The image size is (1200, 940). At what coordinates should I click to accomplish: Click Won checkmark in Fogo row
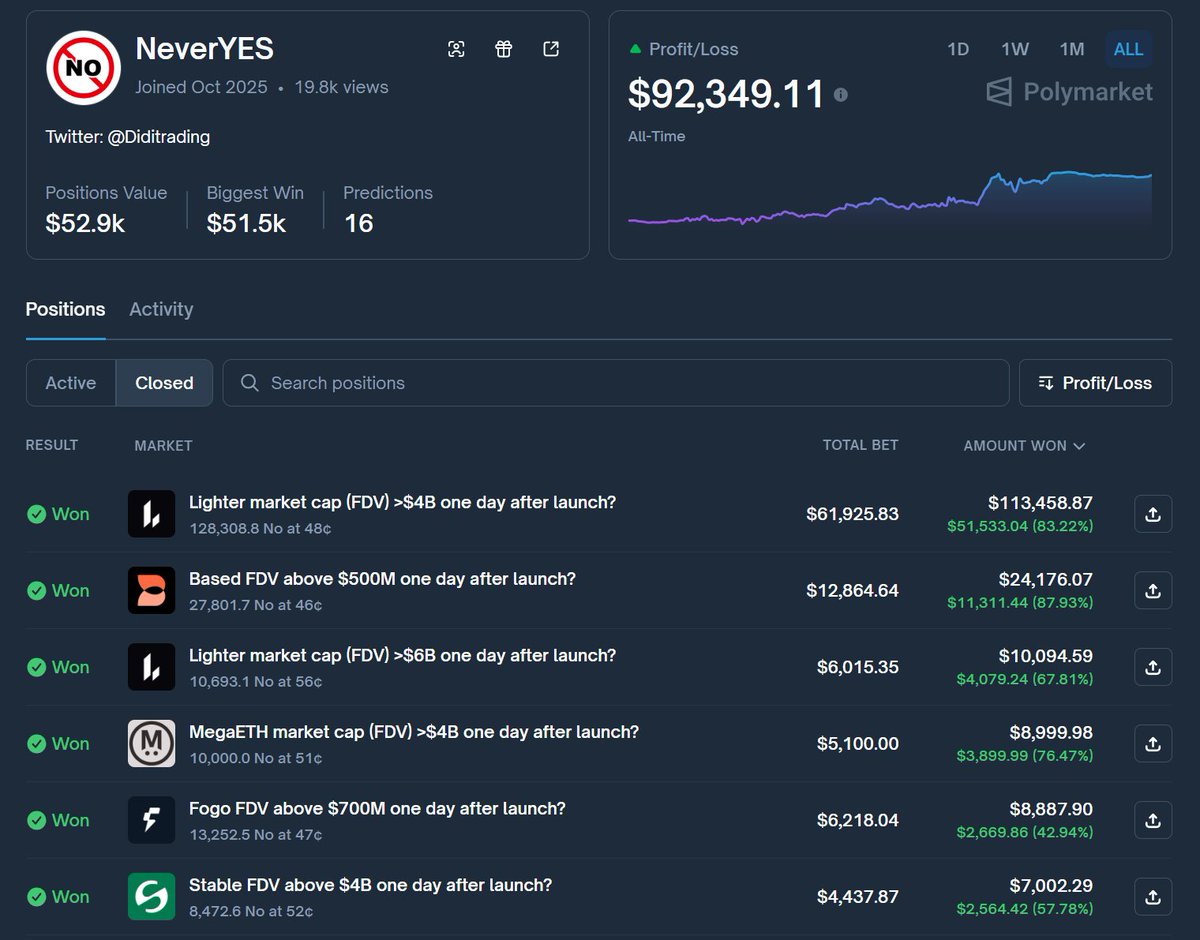click(37, 821)
